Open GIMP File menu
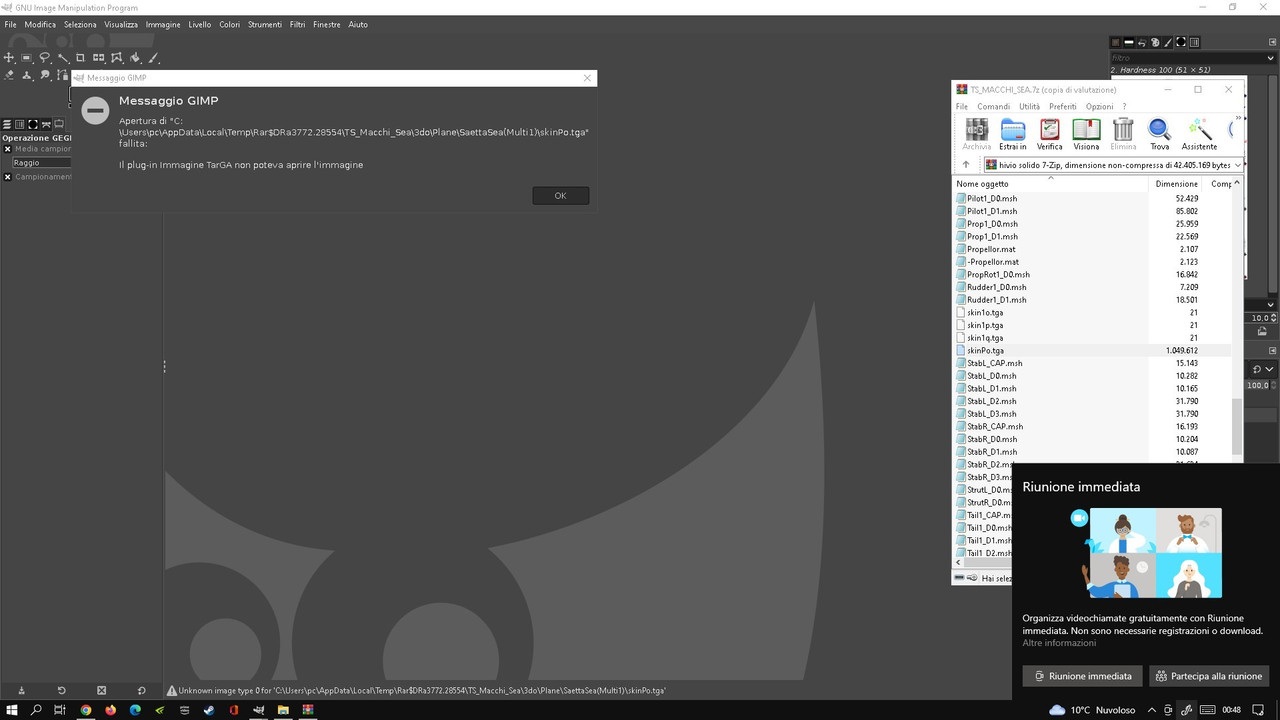1280x720 pixels. click(10, 24)
